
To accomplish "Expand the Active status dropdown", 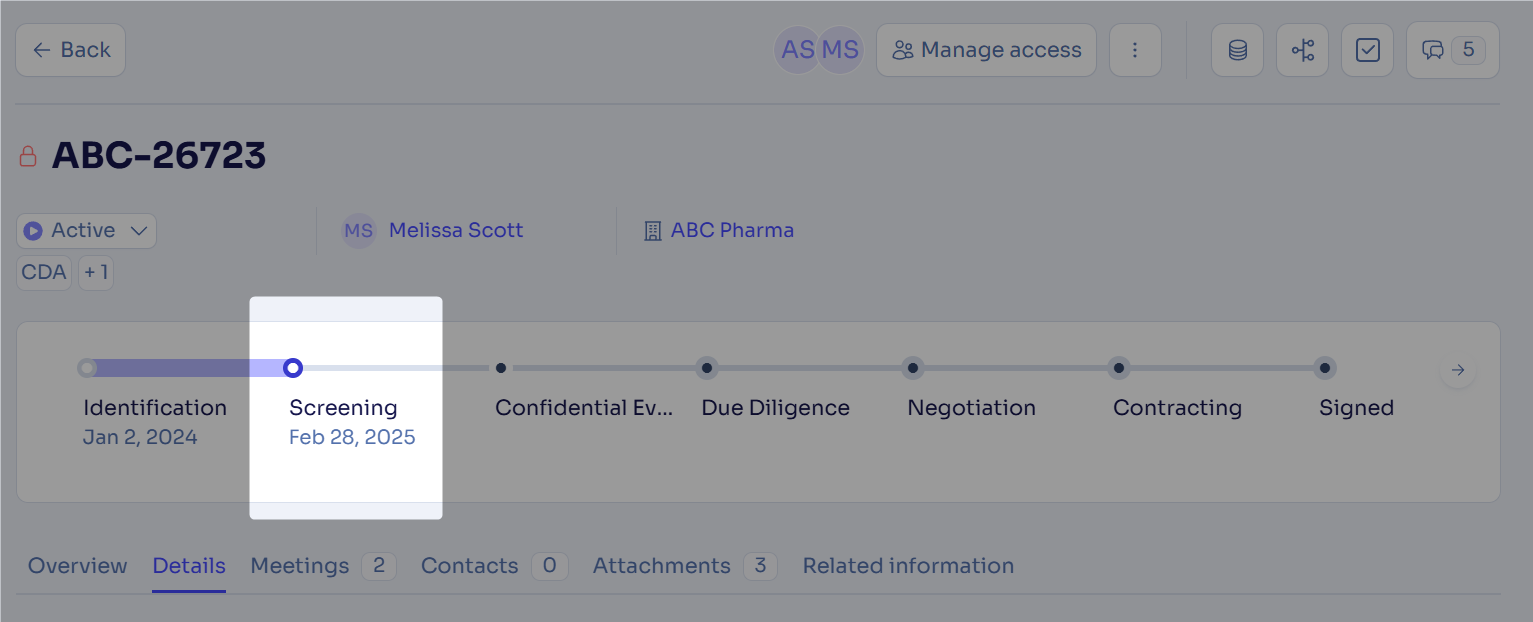I will pyautogui.click(x=86, y=231).
